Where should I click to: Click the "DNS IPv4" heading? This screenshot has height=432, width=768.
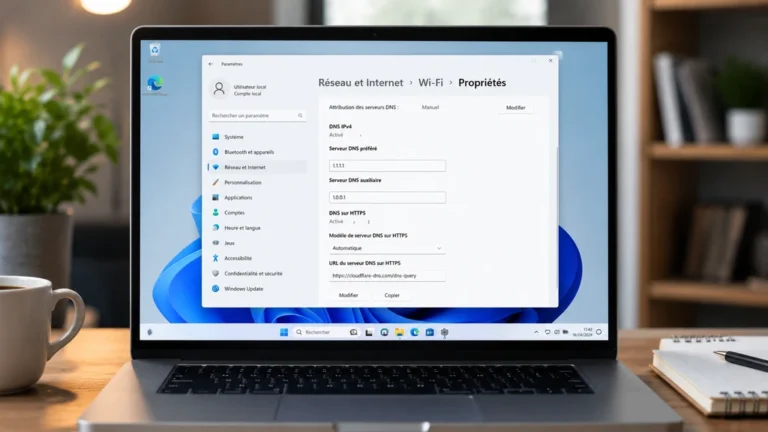[x=340, y=126]
